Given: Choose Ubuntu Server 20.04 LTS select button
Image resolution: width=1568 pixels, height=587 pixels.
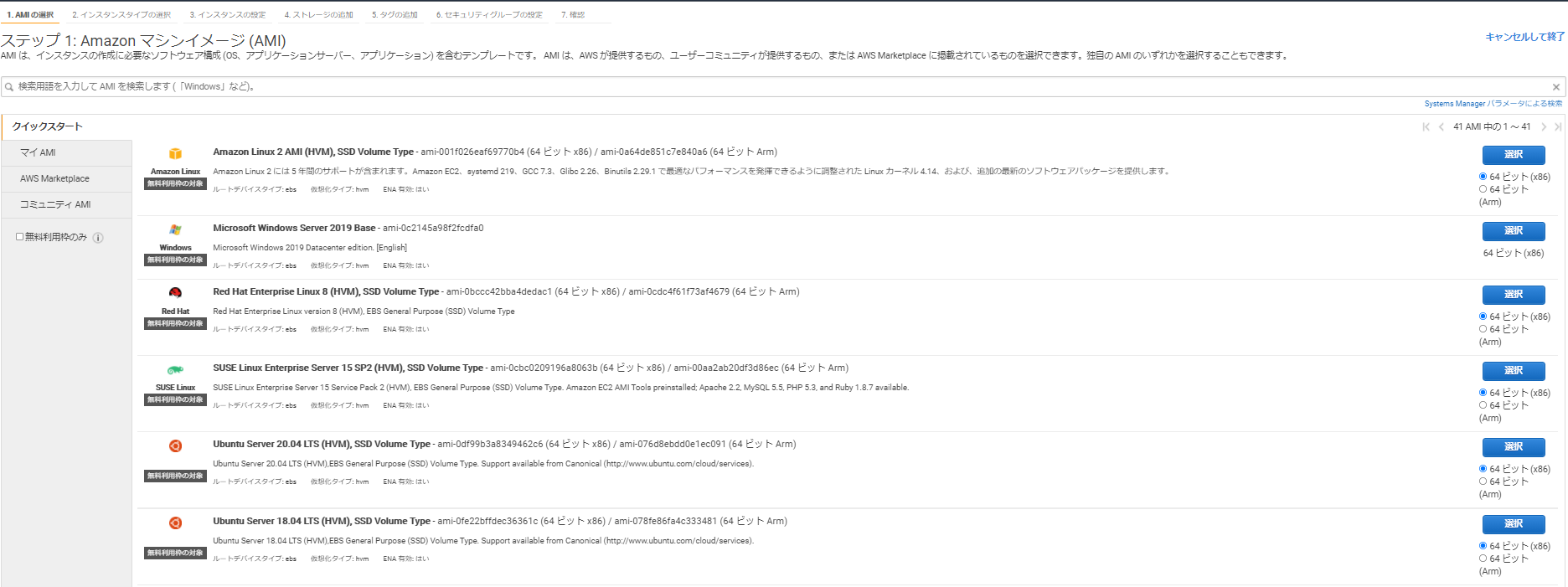Looking at the screenshot, I should (1514, 447).
